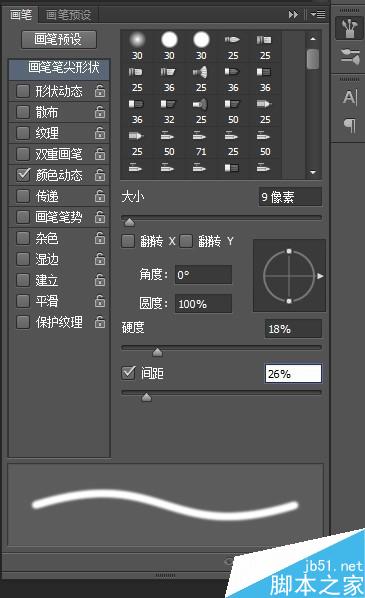Check the 翻转 X checkbox
365x598 pixels.
pyautogui.click(x=128, y=241)
